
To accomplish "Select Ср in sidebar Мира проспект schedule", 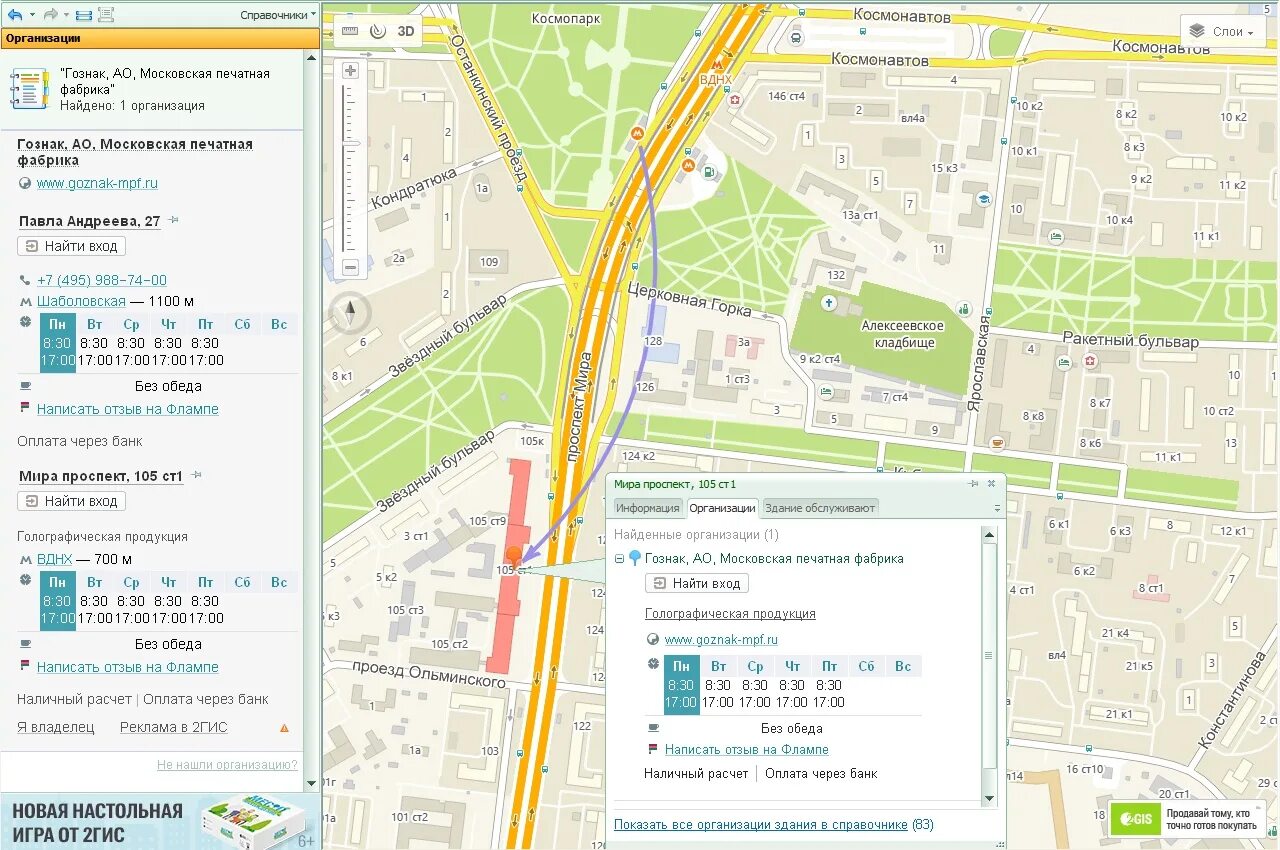I will coord(131,583).
